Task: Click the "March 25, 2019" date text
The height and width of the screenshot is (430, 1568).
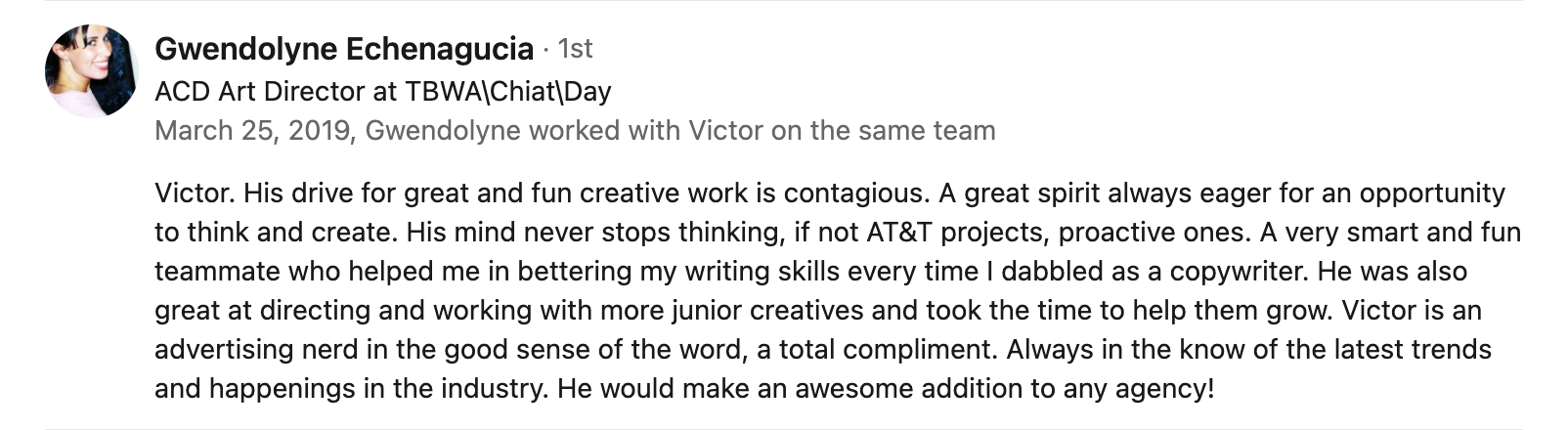Action: click(x=252, y=131)
